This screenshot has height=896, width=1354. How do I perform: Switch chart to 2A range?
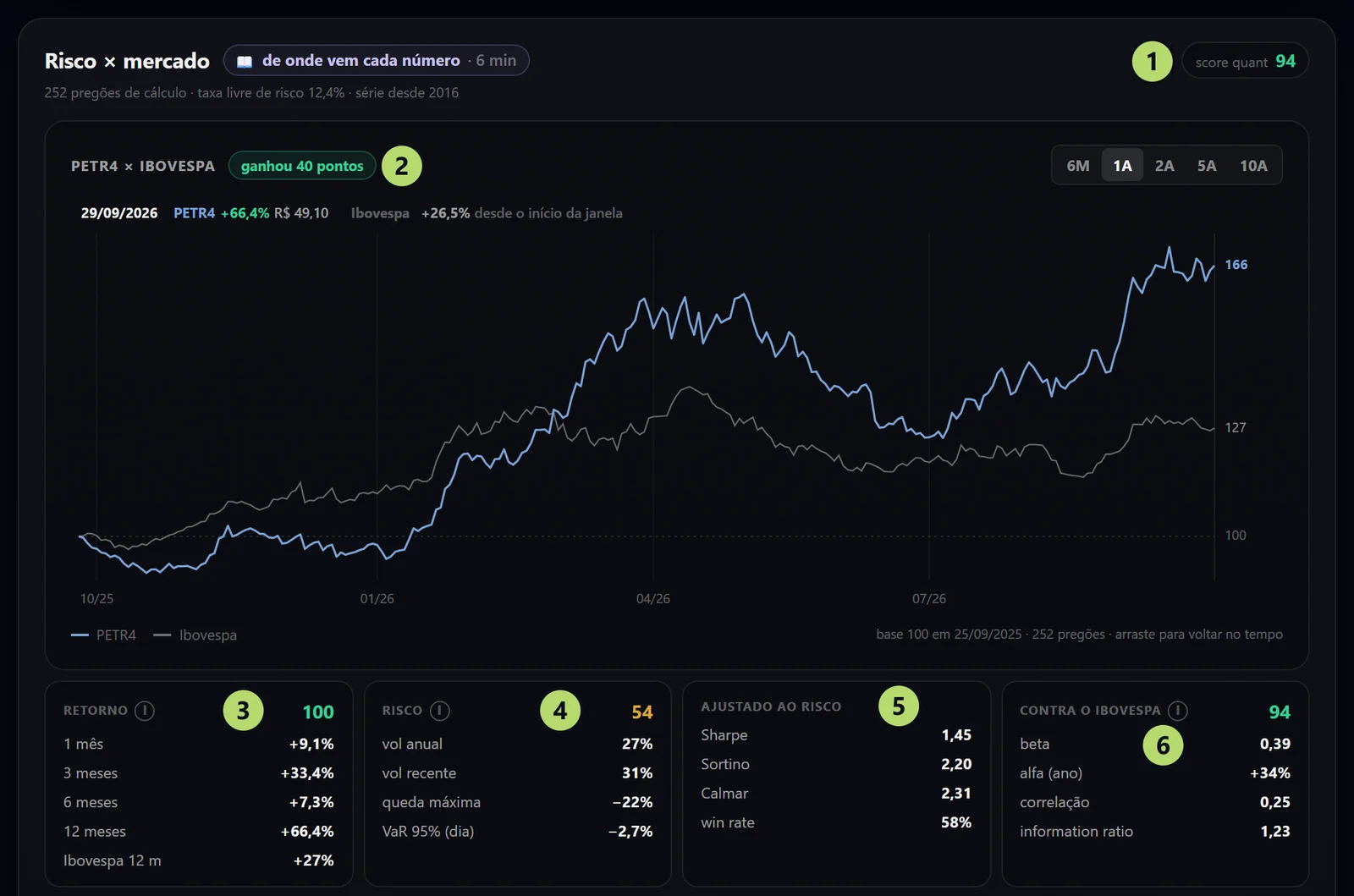[1164, 166]
